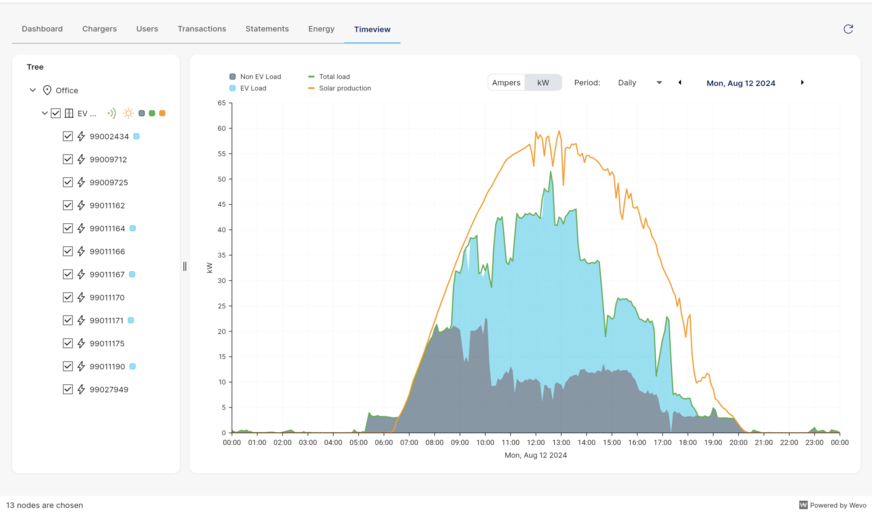Image resolution: width=872 pixels, height=514 pixels.
Task: Click the EV Load legend swatch
Action: 233,88
